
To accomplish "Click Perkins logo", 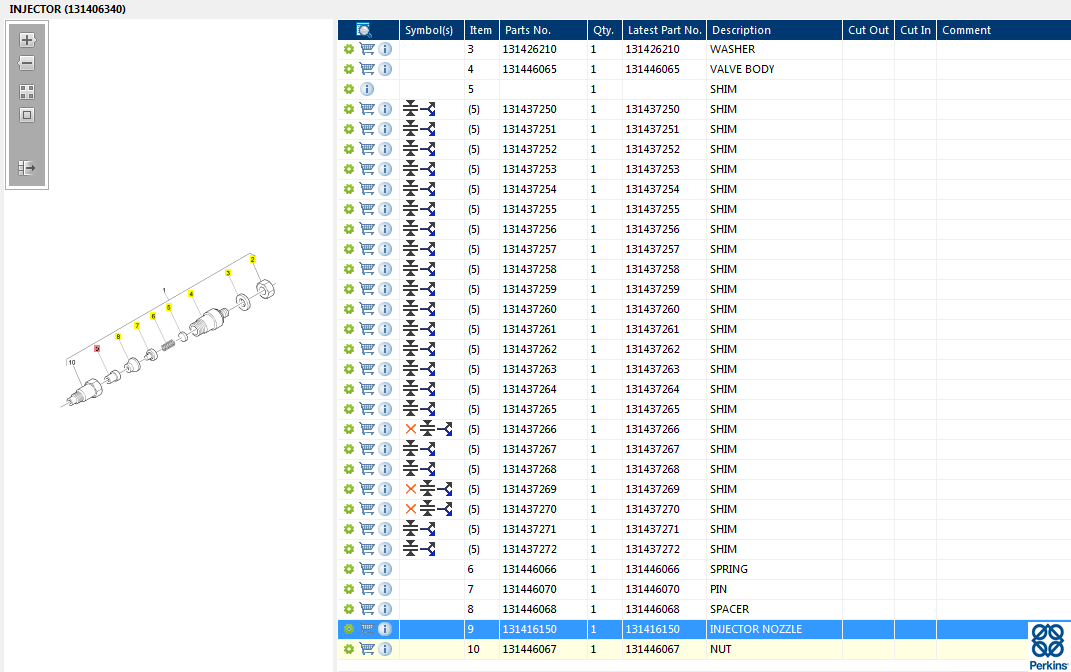I will click(x=1048, y=647).
